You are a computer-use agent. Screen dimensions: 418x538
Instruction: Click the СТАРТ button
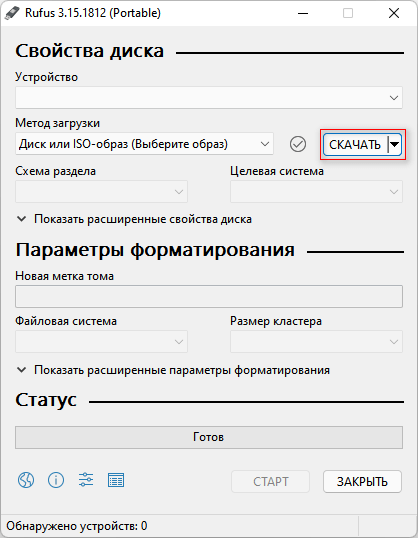point(270,482)
